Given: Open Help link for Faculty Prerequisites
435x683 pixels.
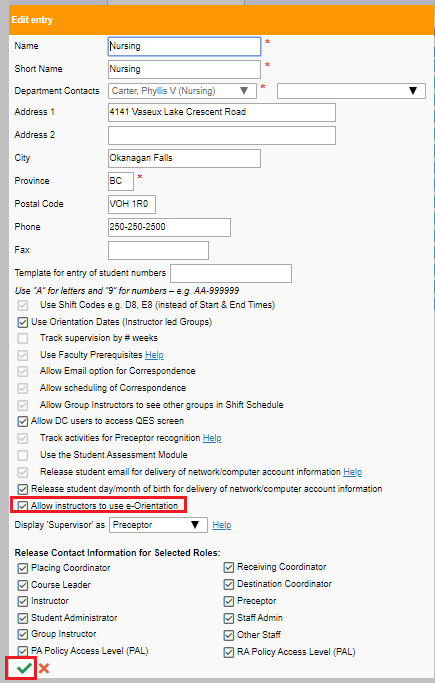Looking at the screenshot, I should (x=154, y=355).
